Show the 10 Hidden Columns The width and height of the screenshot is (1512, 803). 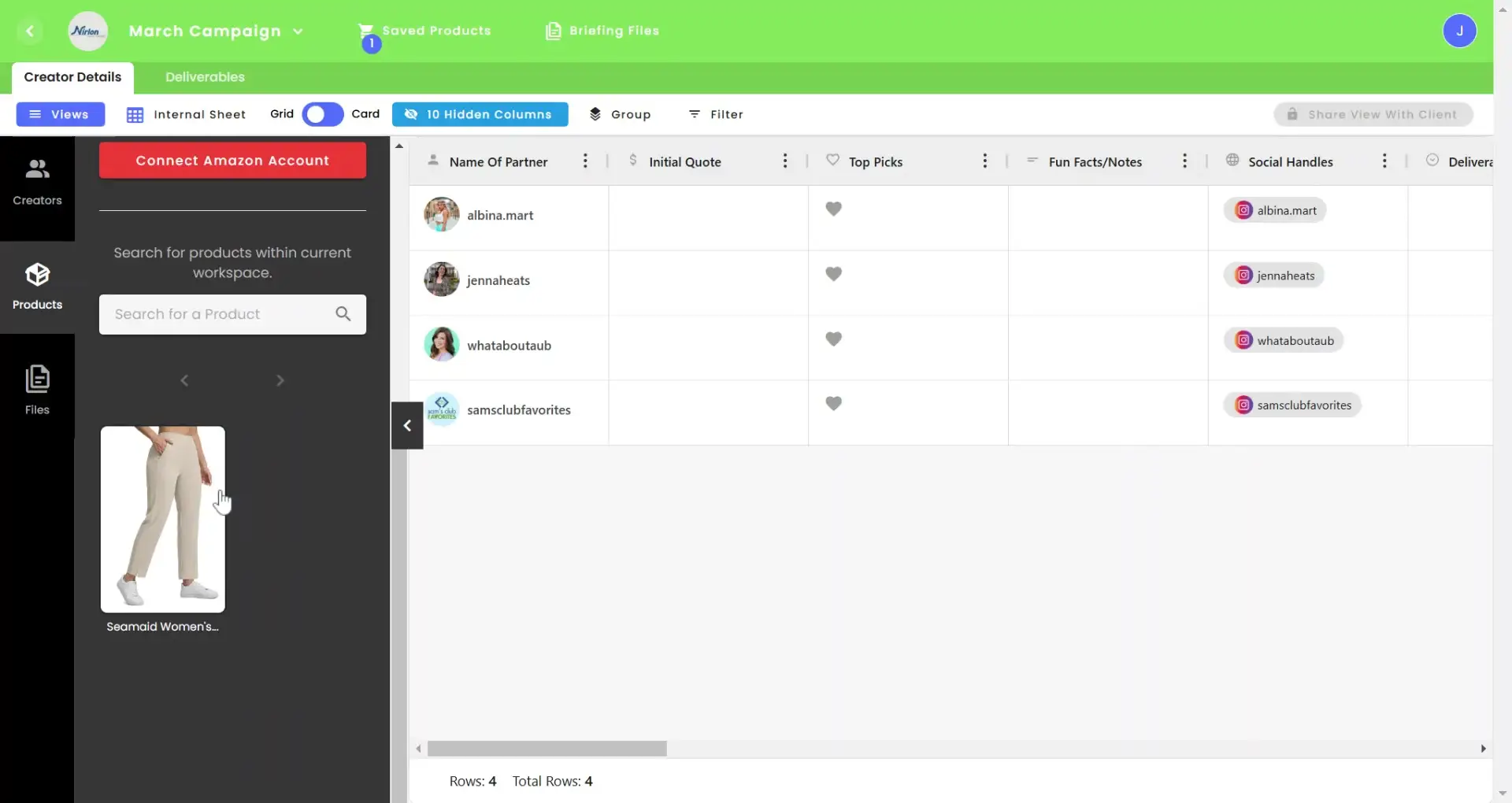(x=479, y=113)
